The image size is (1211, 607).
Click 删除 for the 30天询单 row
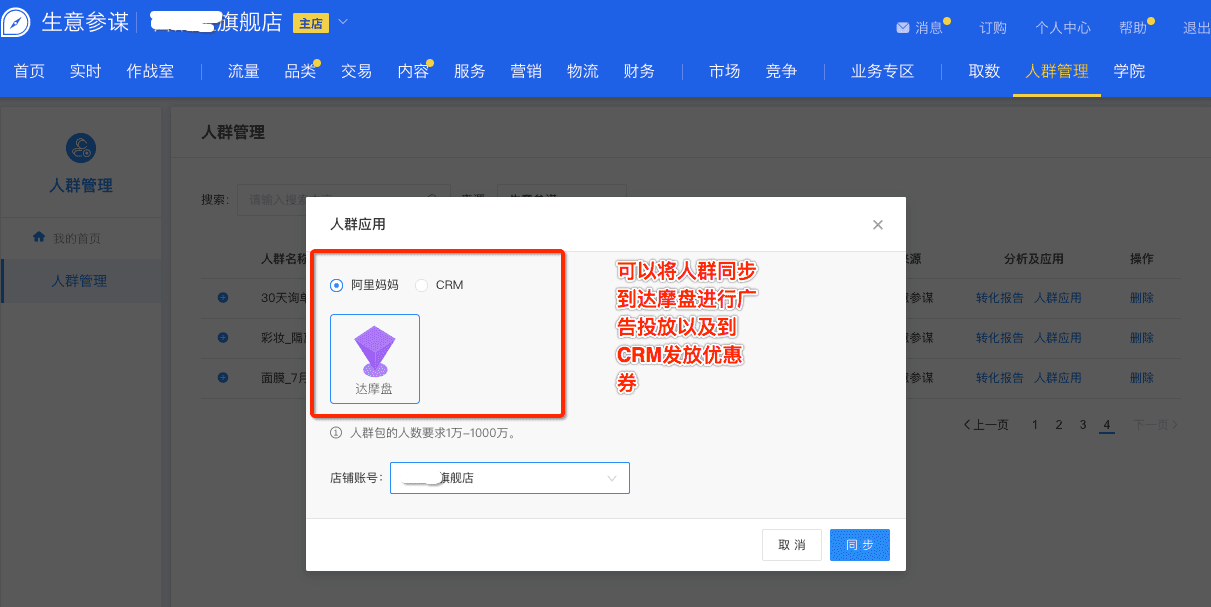(1142, 298)
